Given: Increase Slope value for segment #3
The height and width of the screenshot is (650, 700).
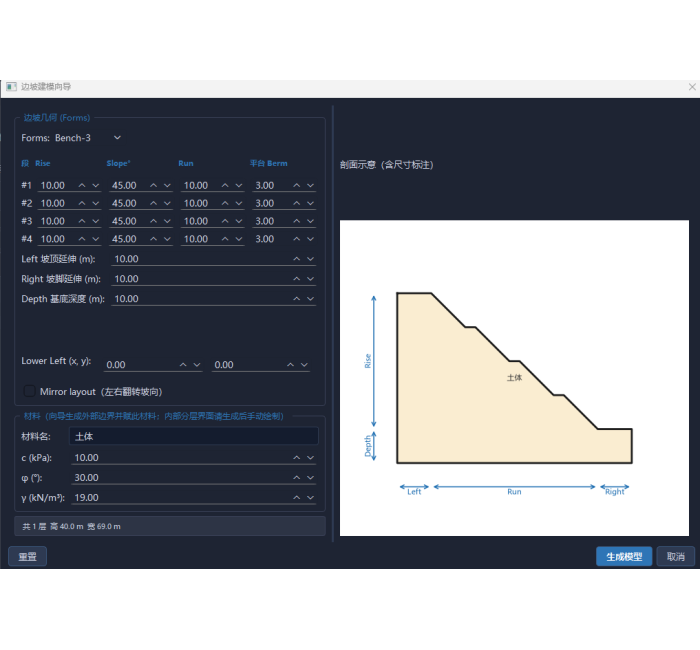Looking at the screenshot, I should 154,221.
